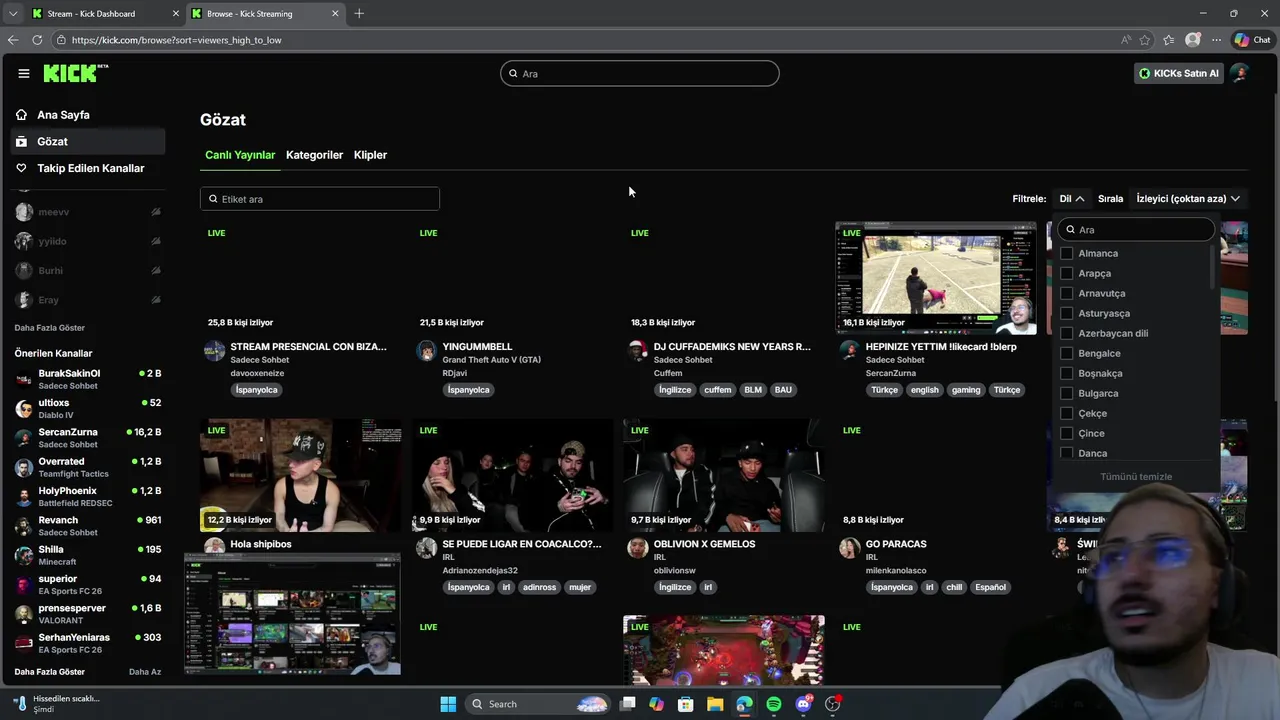
Task: Check the Almanca language checkbox
Action: (1066, 254)
